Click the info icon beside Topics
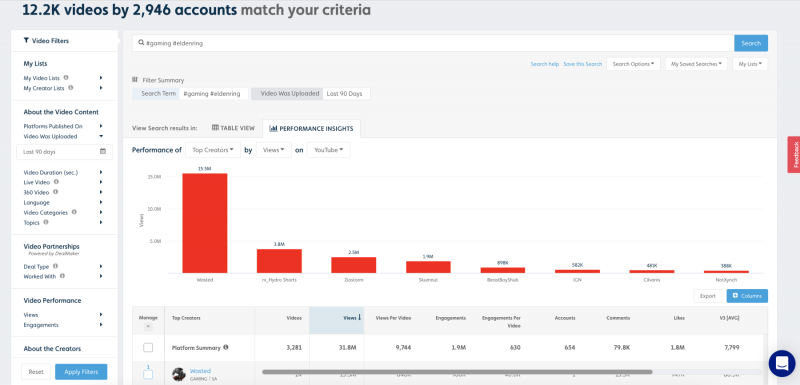 tap(46, 222)
